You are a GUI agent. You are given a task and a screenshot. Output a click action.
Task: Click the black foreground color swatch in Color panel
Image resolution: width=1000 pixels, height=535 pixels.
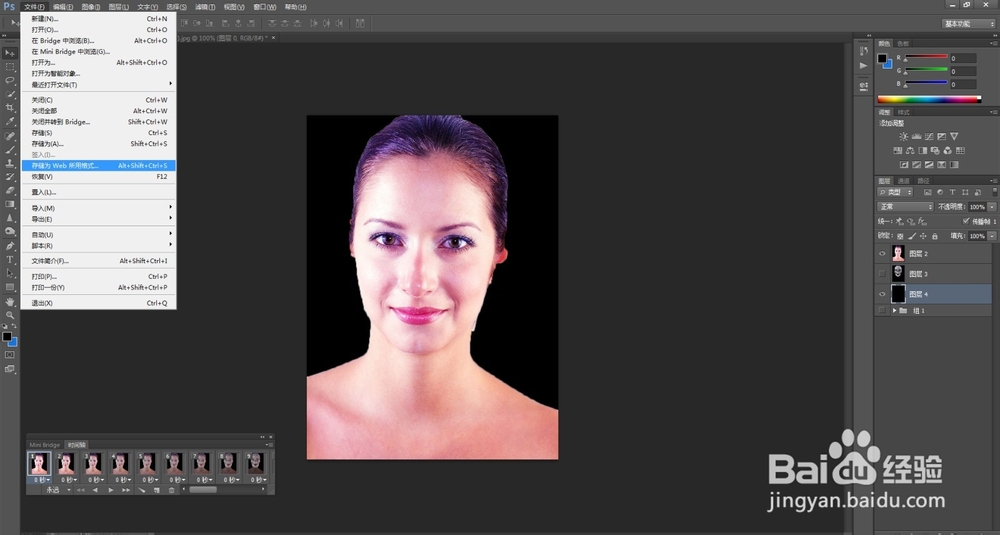pos(882,59)
